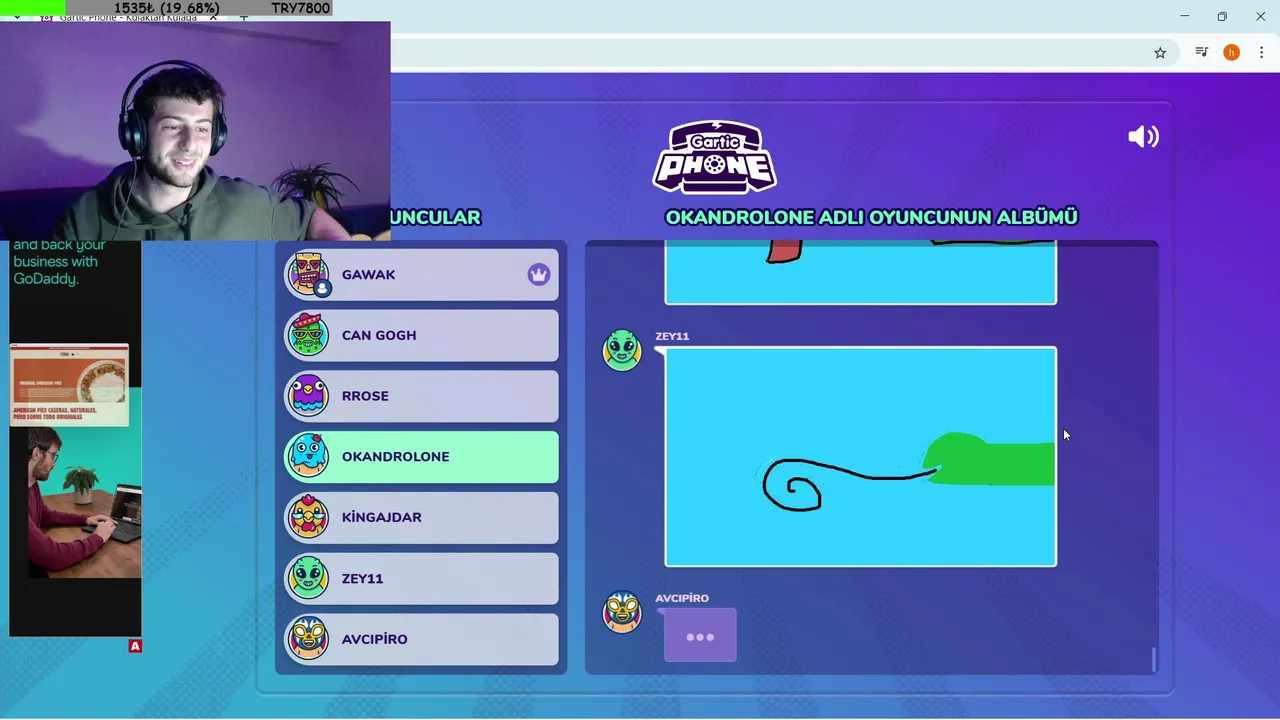The width and height of the screenshot is (1280, 720).
Task: Open GAWAK's album row
Action: click(422, 274)
